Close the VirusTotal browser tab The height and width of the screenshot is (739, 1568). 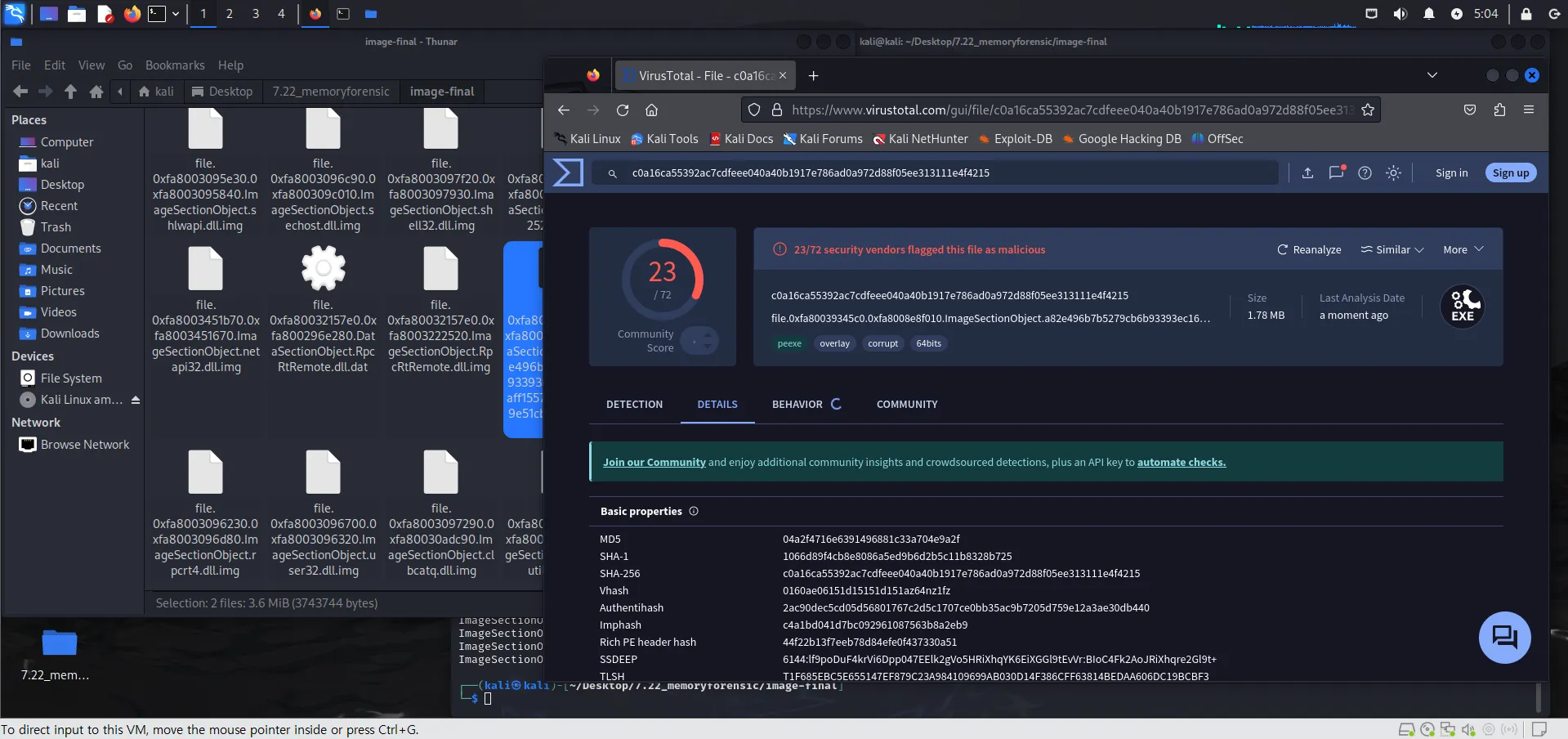click(783, 75)
